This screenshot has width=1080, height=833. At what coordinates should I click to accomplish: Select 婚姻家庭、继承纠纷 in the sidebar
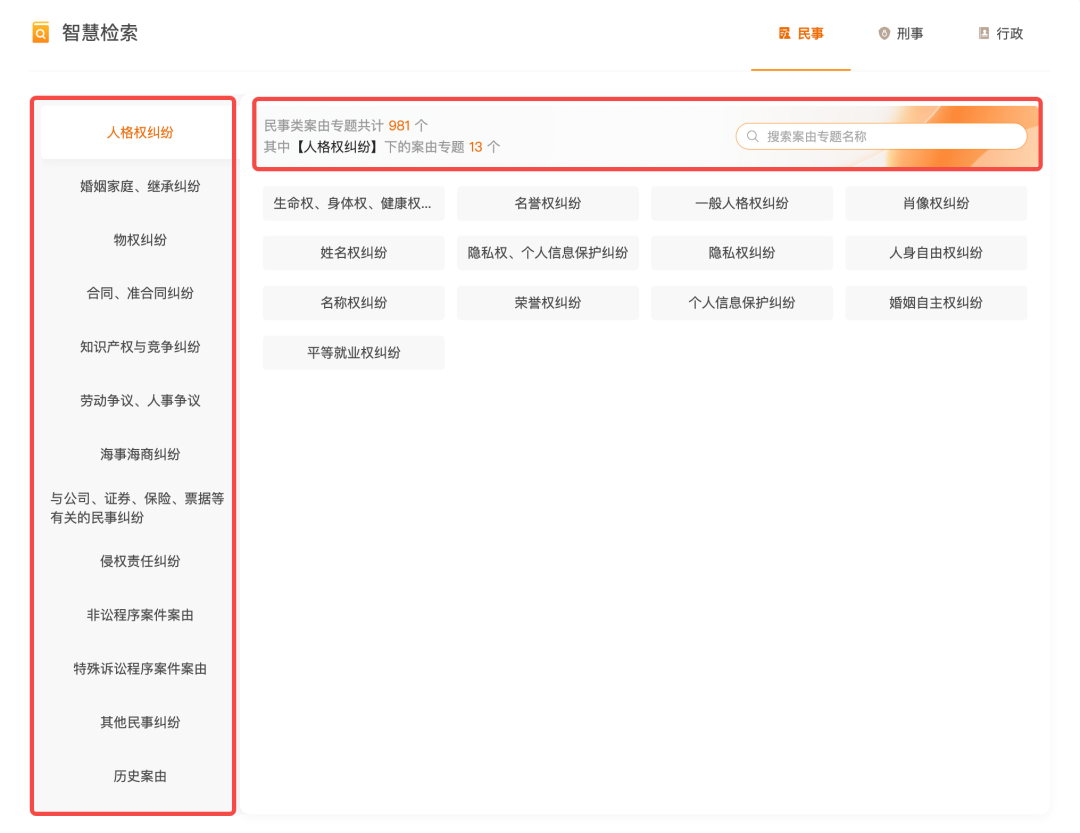tap(133, 184)
